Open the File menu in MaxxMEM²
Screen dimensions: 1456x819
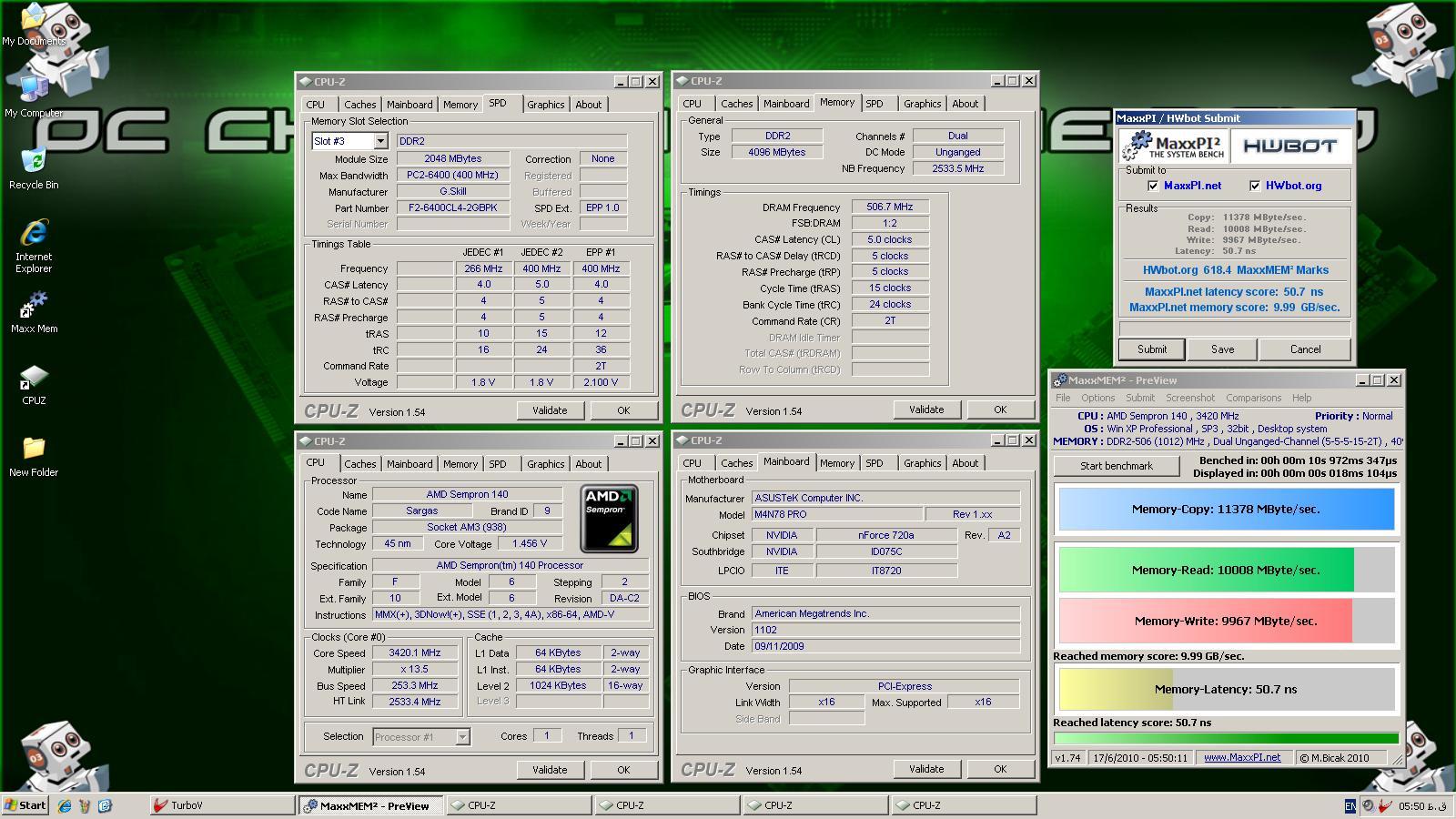coord(1063,398)
